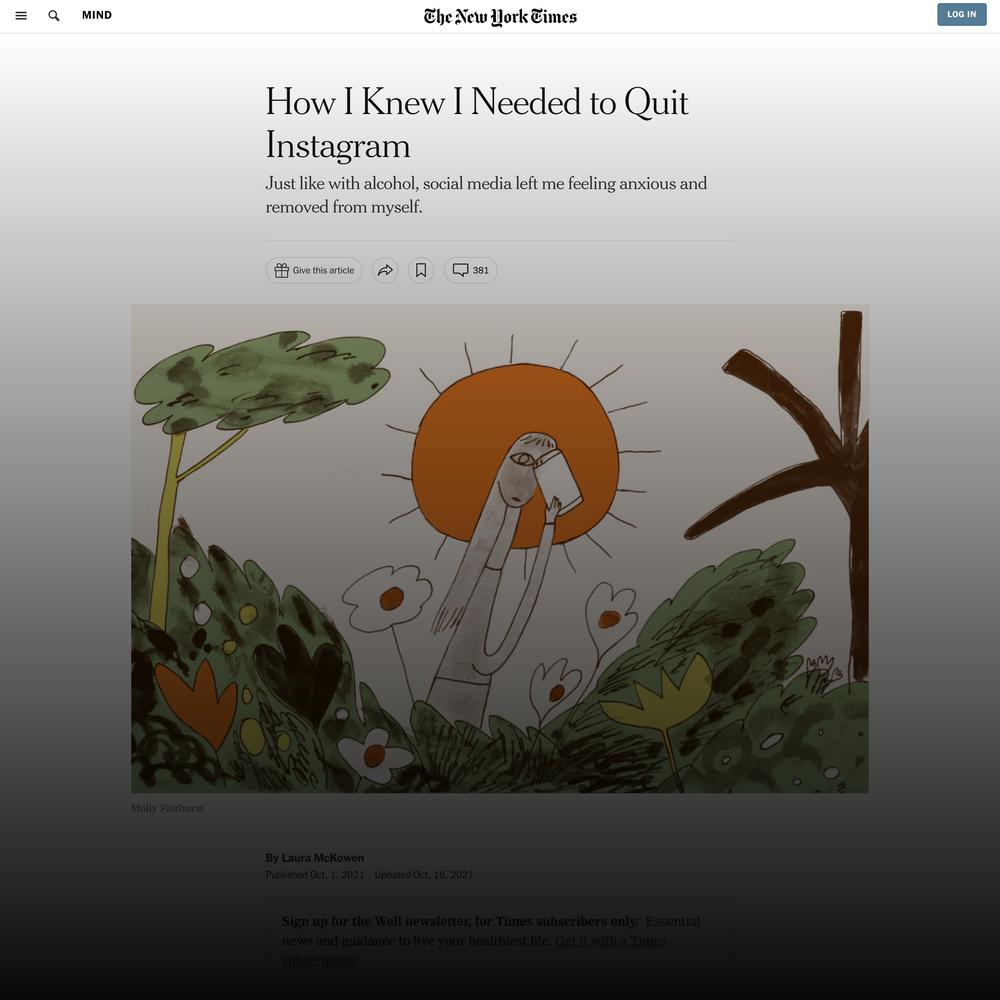Image resolution: width=1000 pixels, height=1000 pixels.
Task: Open the search magnifier icon
Action: point(54,15)
